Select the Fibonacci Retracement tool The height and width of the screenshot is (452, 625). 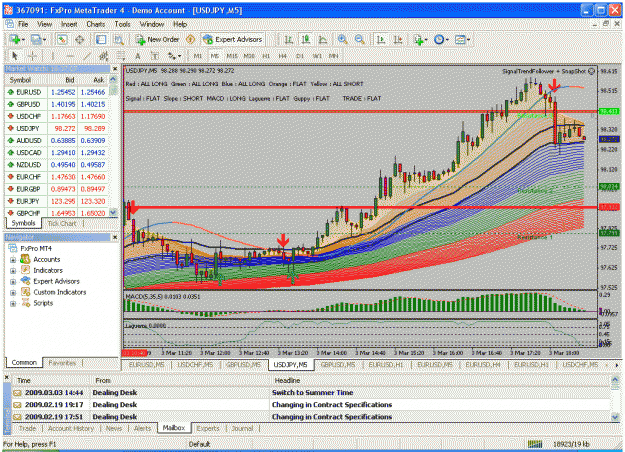click(121, 56)
